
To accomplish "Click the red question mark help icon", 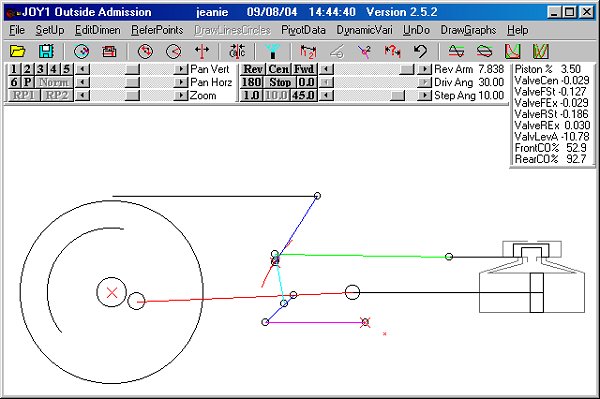I will point(393,51).
